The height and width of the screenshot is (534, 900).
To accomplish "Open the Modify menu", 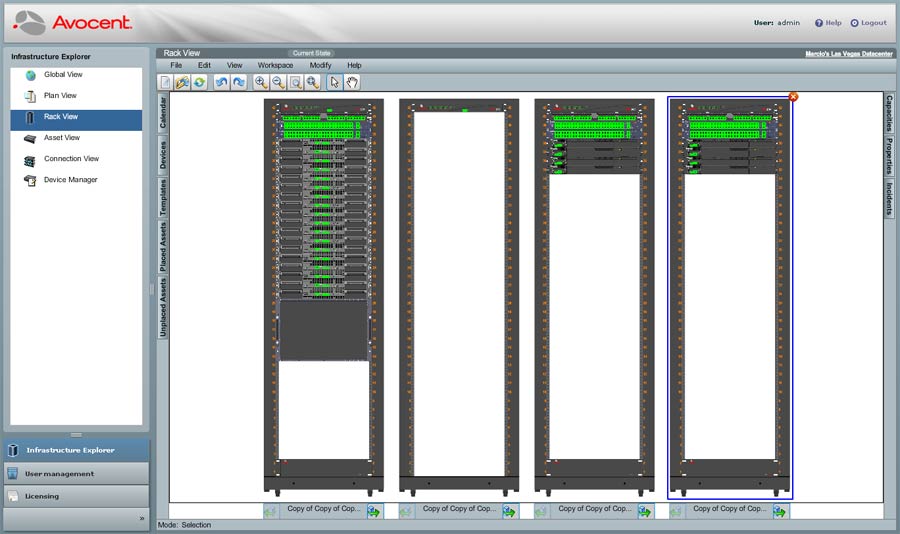I will point(320,65).
